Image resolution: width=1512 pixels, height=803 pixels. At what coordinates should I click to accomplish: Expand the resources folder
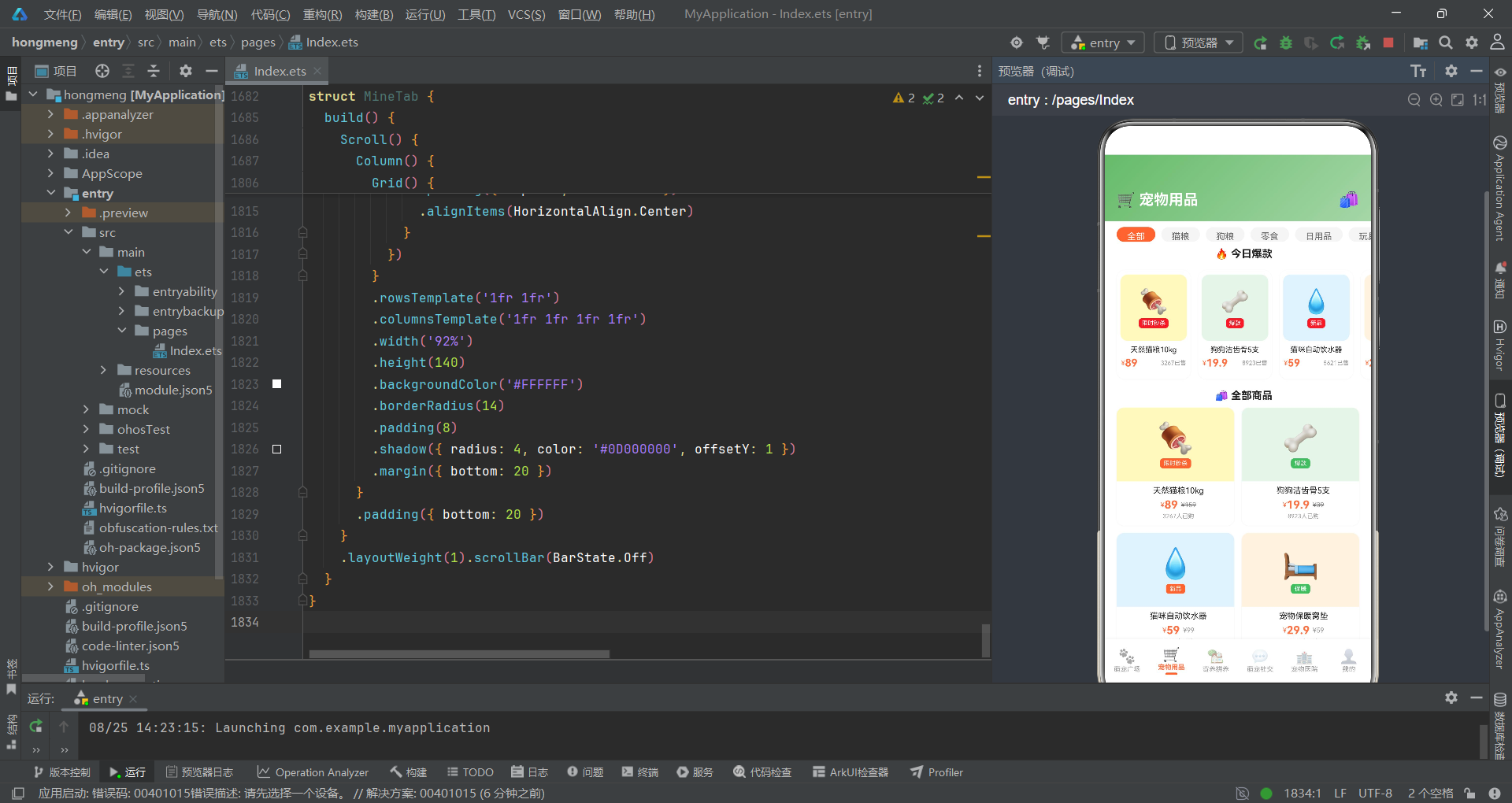(x=103, y=370)
